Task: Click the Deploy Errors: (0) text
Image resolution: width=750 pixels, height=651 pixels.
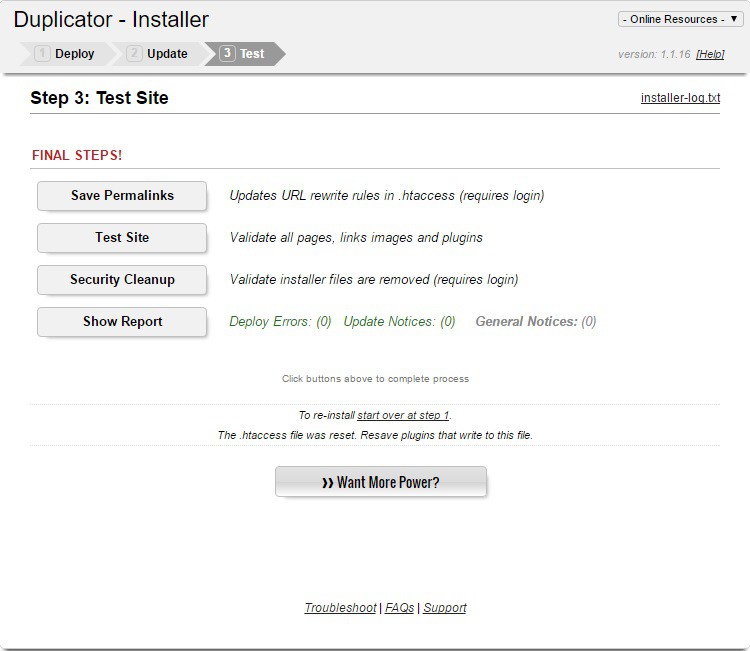Action: (280, 321)
